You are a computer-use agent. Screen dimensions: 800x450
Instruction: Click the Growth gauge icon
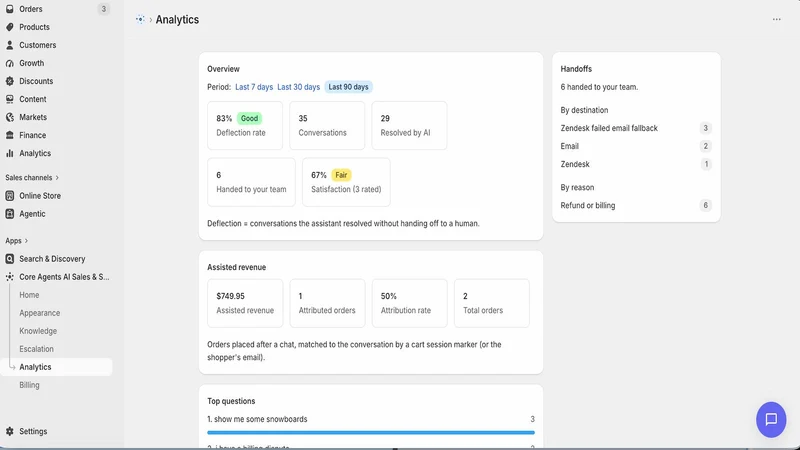tap(10, 63)
